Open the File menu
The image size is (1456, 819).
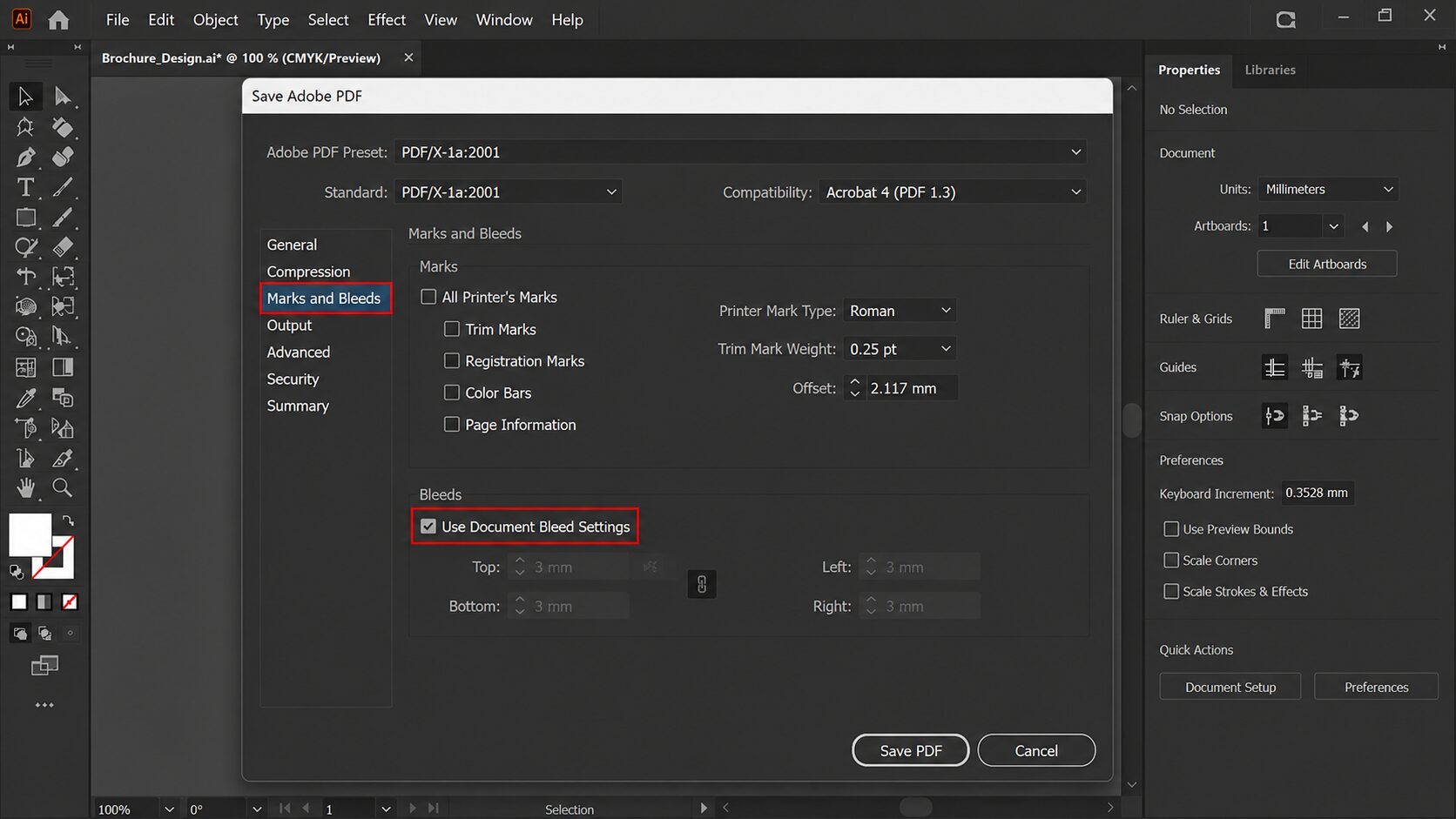(x=117, y=20)
